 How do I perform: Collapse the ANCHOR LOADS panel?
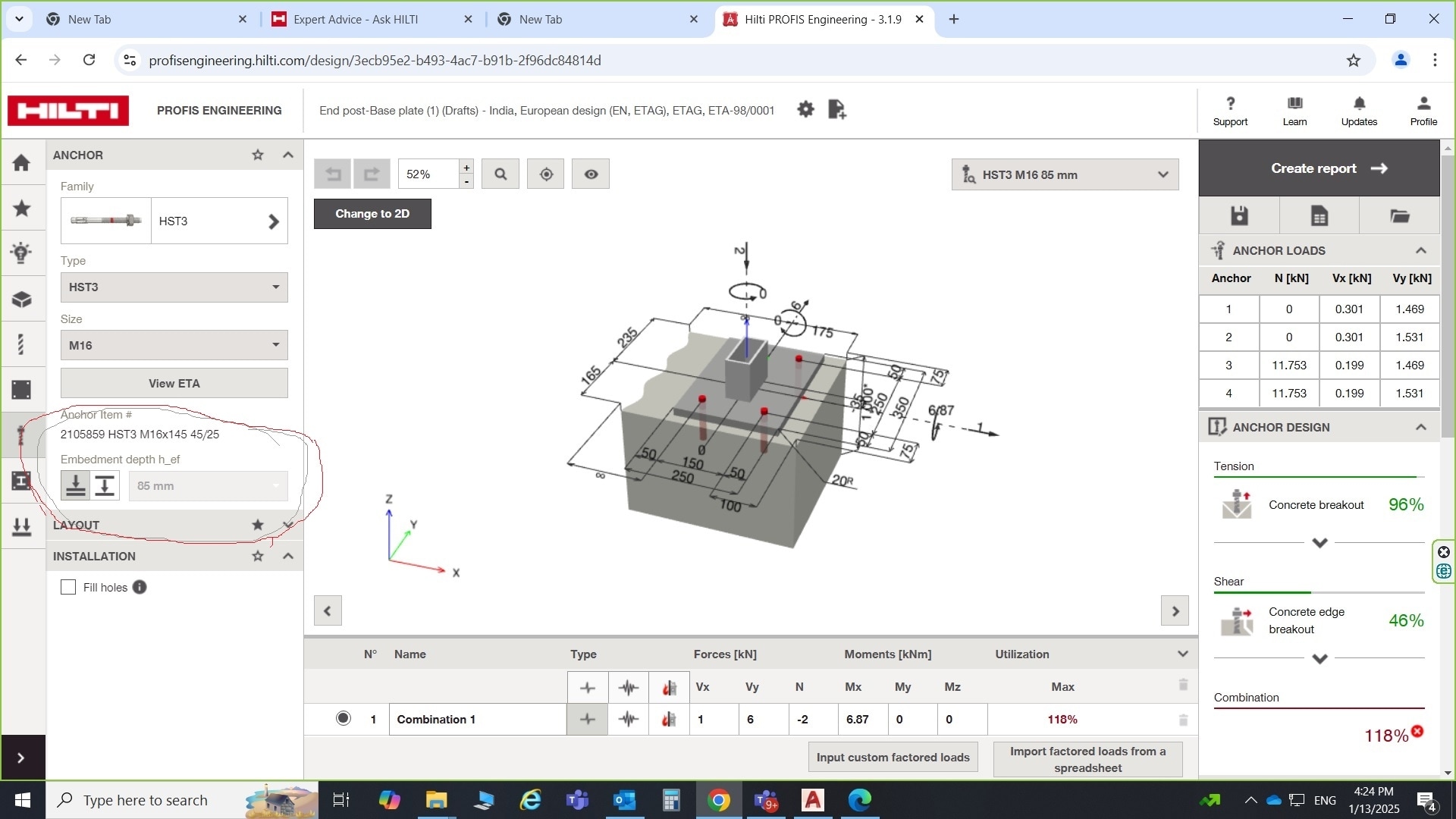point(1421,250)
